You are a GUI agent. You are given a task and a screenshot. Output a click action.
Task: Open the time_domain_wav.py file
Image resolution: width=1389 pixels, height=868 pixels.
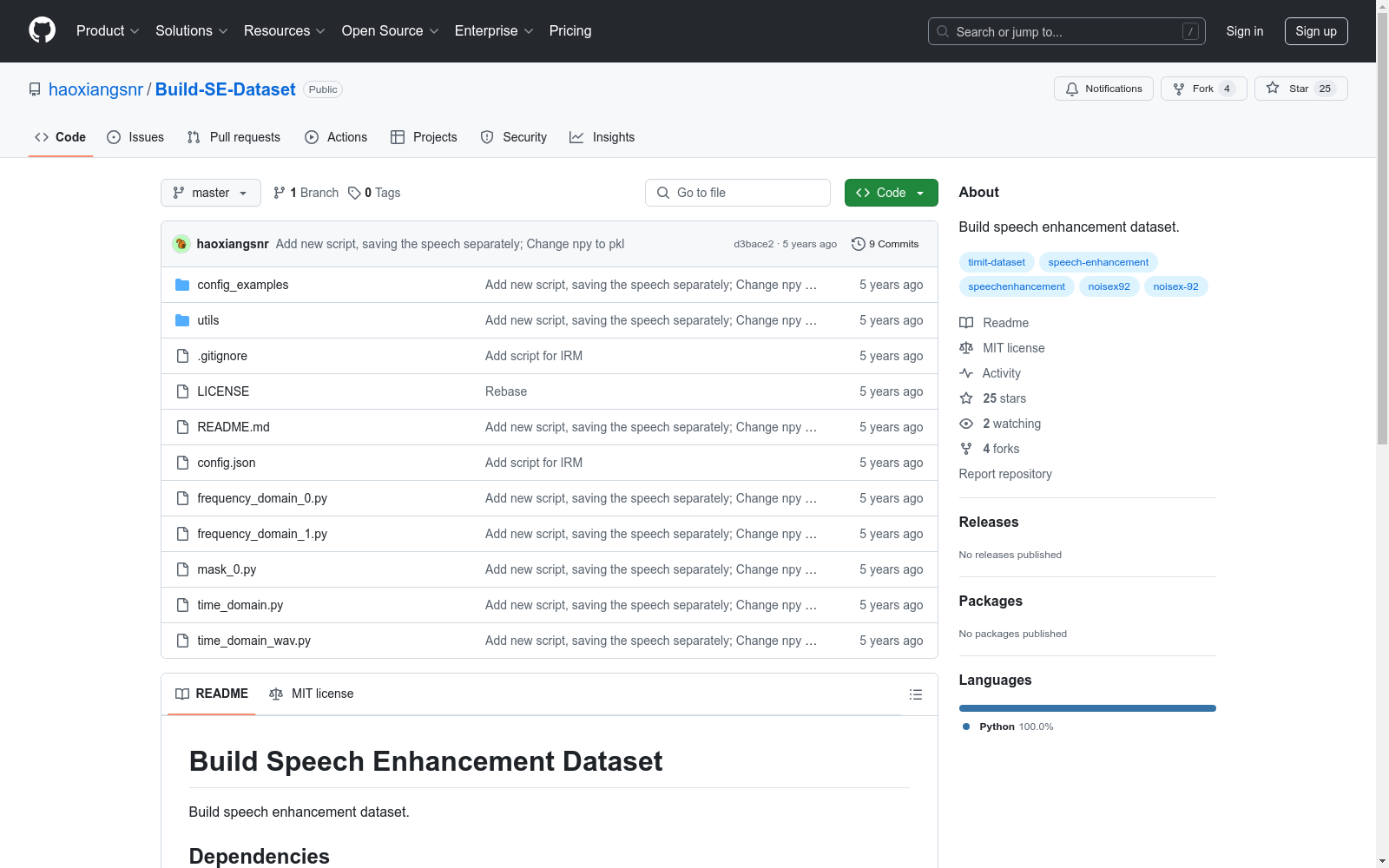click(x=253, y=641)
